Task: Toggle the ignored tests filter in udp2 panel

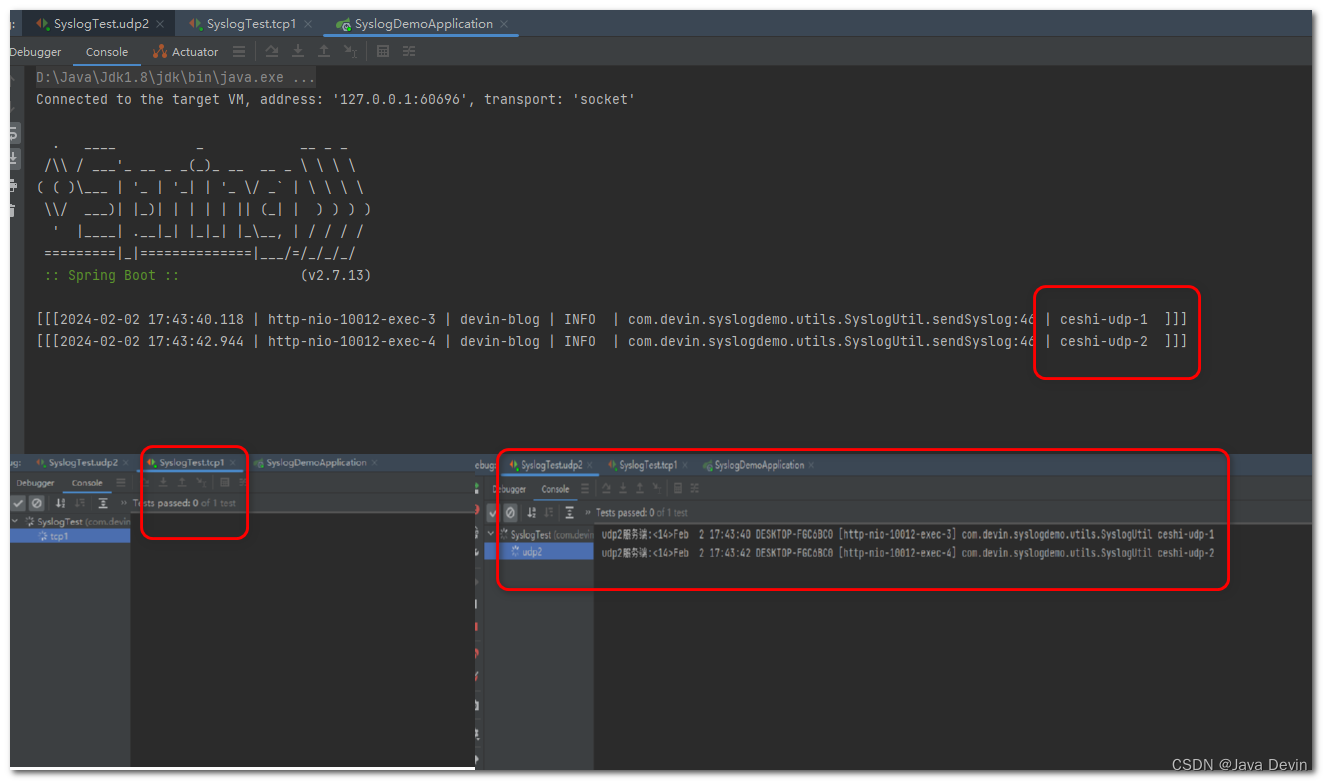Action: pos(510,513)
